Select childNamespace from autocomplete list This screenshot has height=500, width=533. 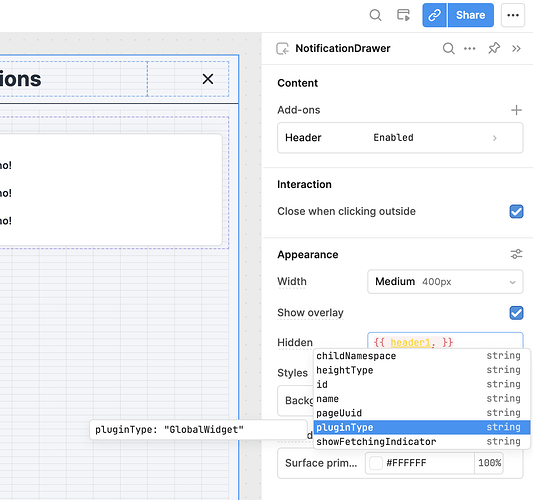click(422, 356)
